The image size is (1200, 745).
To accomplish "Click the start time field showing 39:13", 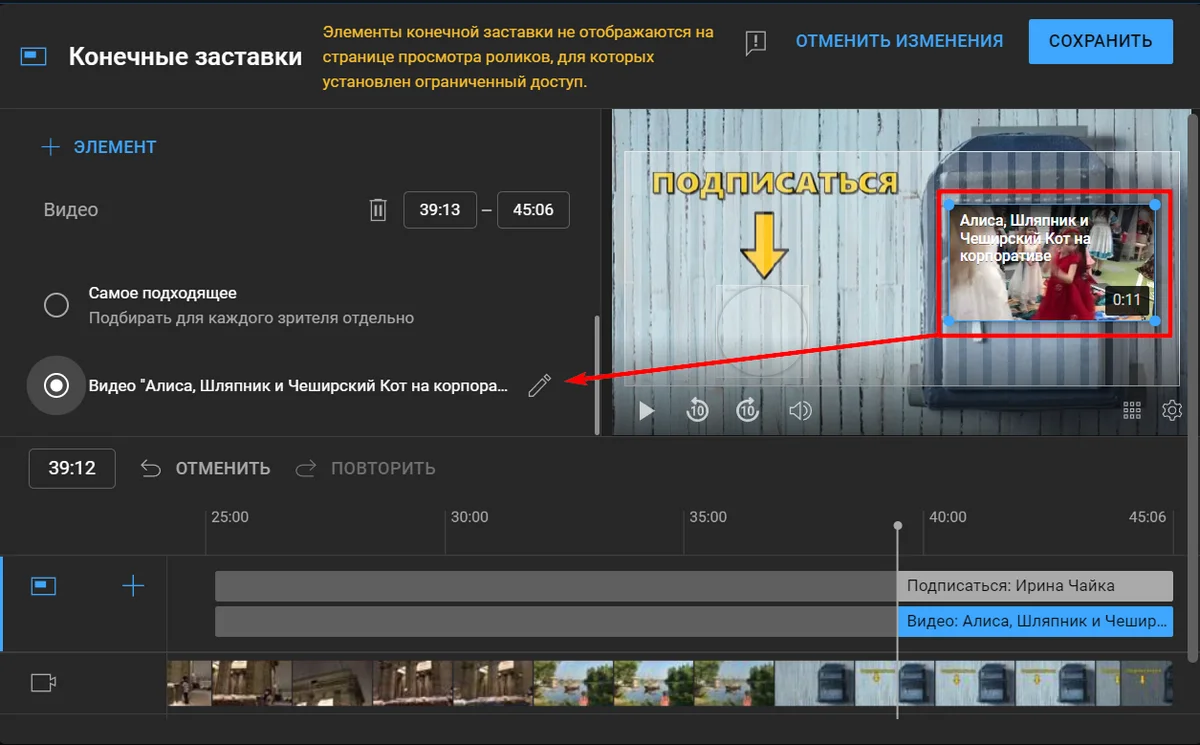I will point(440,210).
